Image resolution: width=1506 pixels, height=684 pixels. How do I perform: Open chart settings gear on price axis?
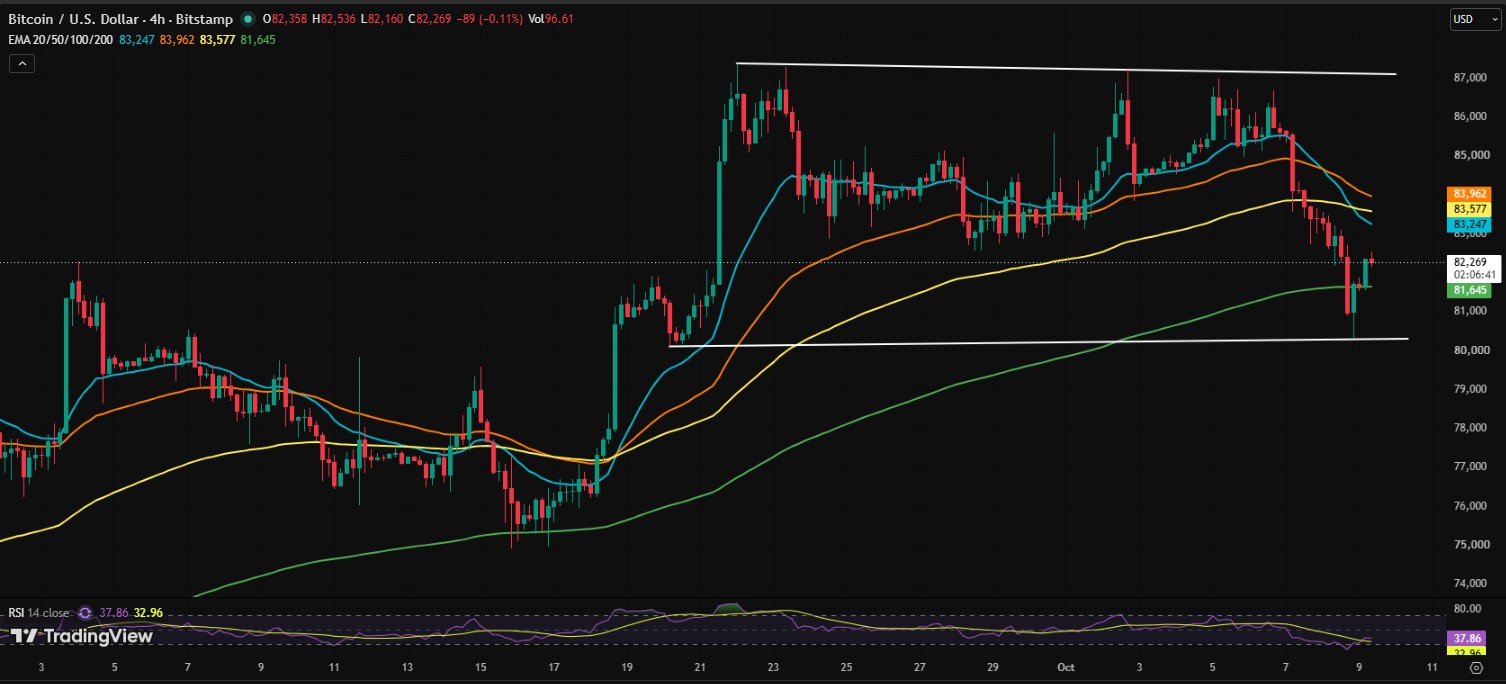pos(1476,666)
